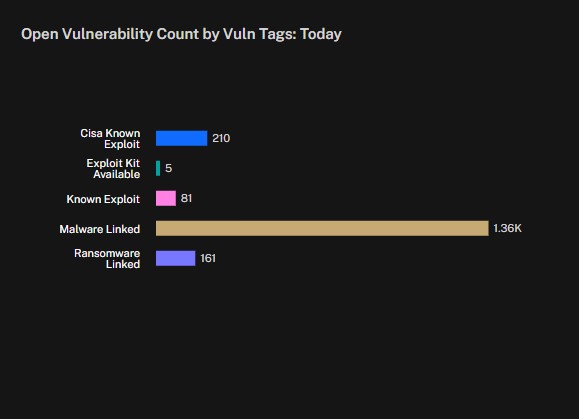Click the Known Exploit category label

103,199
